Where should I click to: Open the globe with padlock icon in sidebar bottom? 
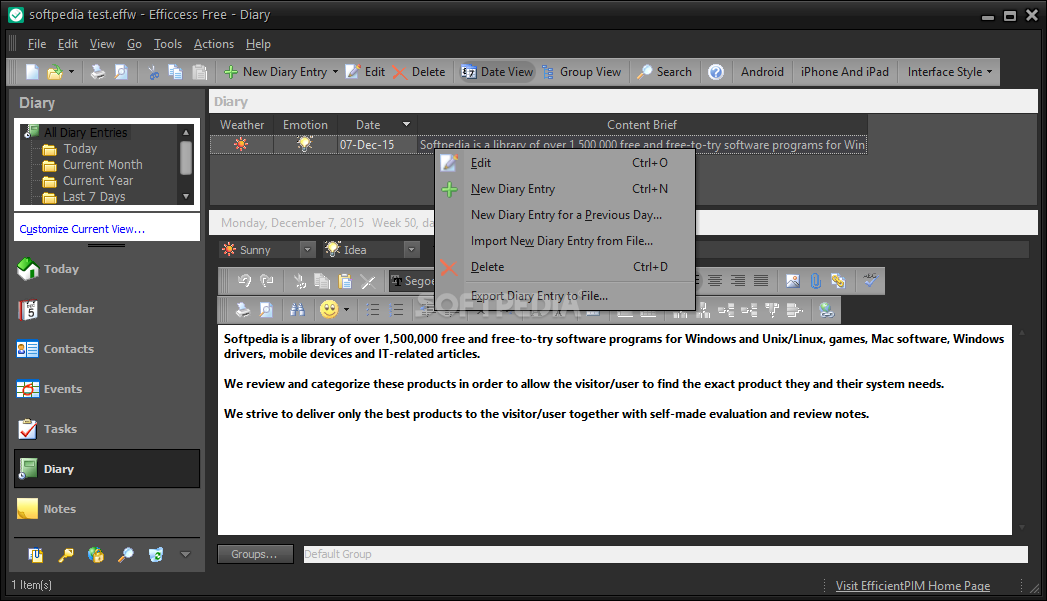coord(95,555)
